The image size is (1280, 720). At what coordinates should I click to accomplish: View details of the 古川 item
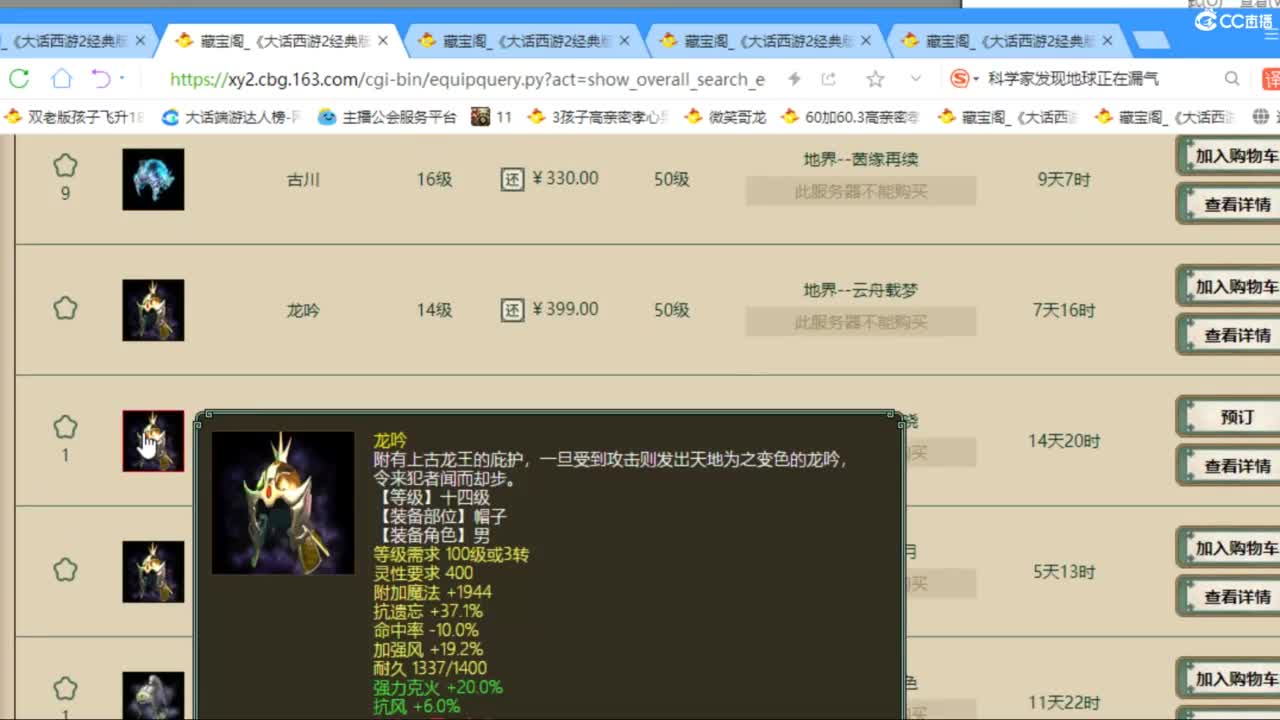[1230, 204]
